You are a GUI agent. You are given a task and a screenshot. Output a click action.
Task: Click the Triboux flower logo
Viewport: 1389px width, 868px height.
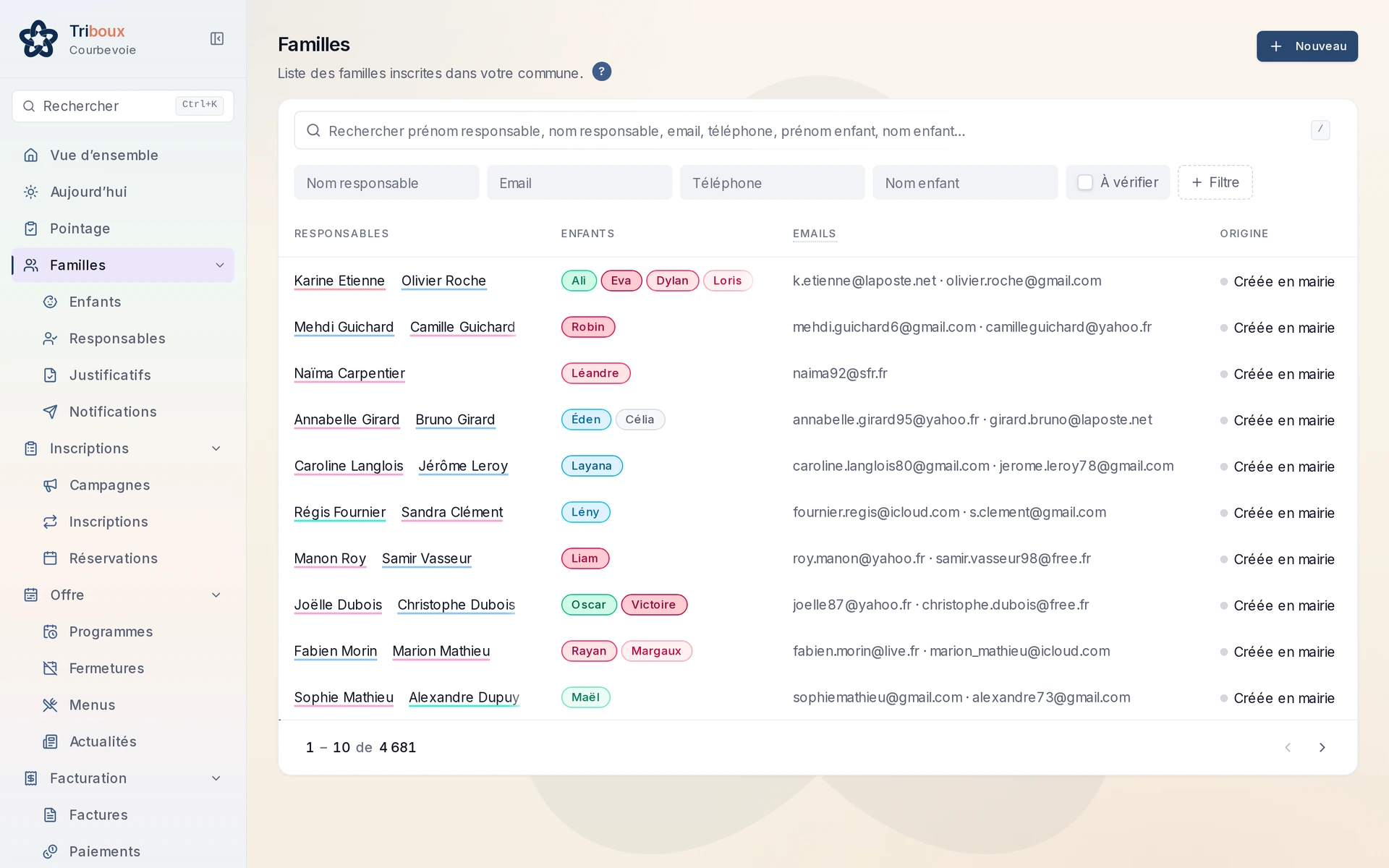(x=38, y=39)
